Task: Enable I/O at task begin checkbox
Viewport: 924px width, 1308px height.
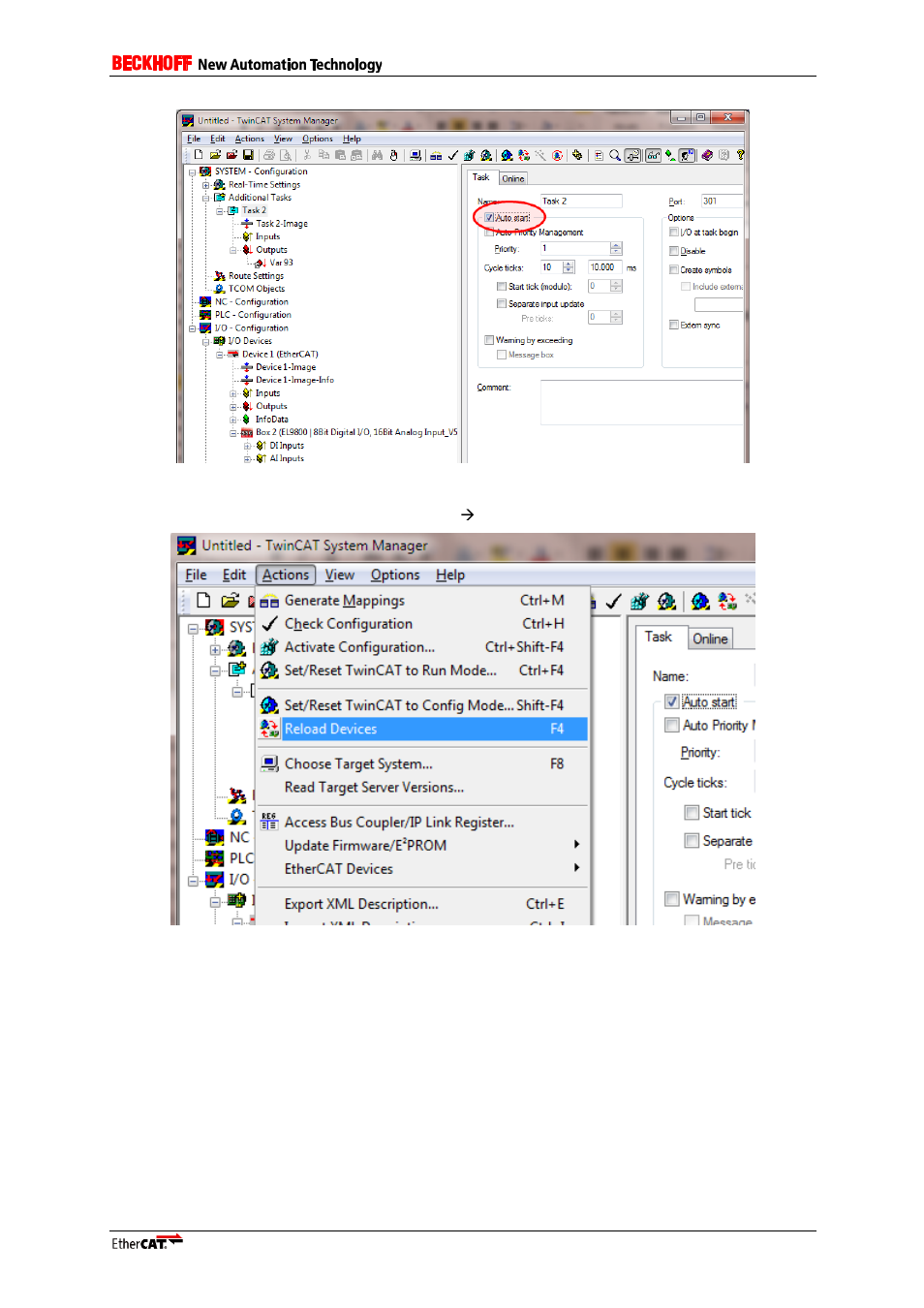Action: [674, 233]
